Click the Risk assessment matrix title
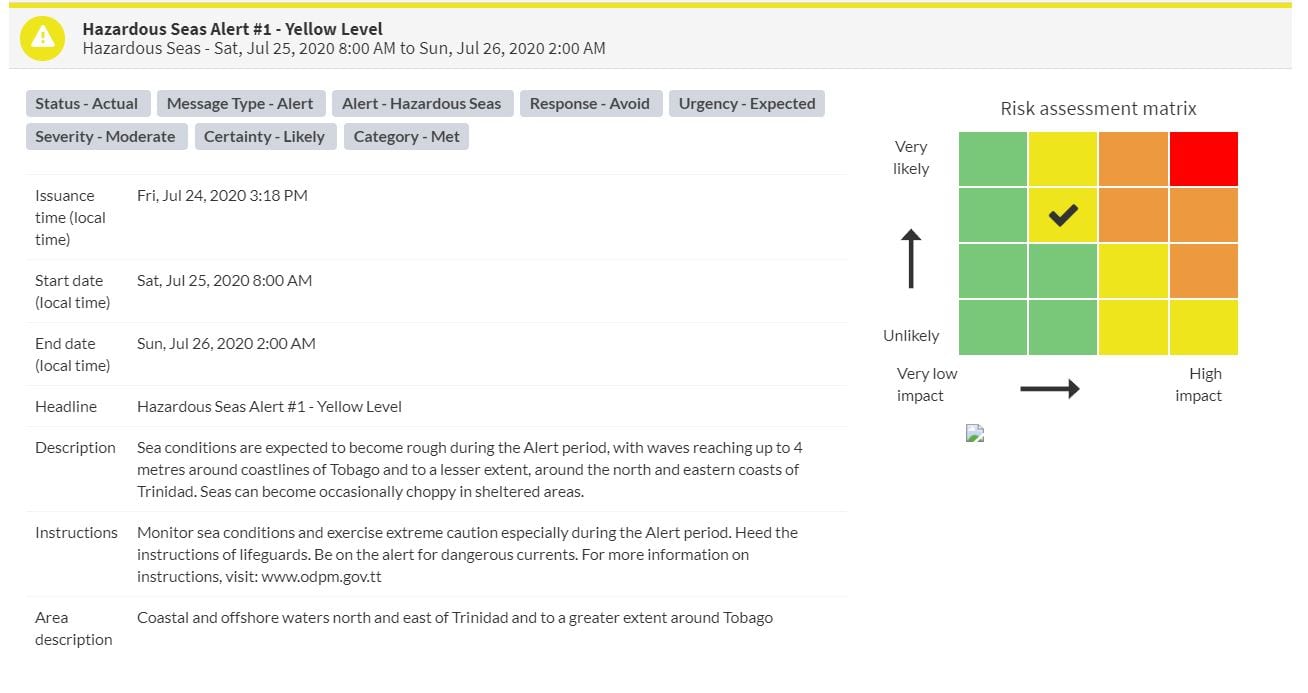 click(1098, 109)
